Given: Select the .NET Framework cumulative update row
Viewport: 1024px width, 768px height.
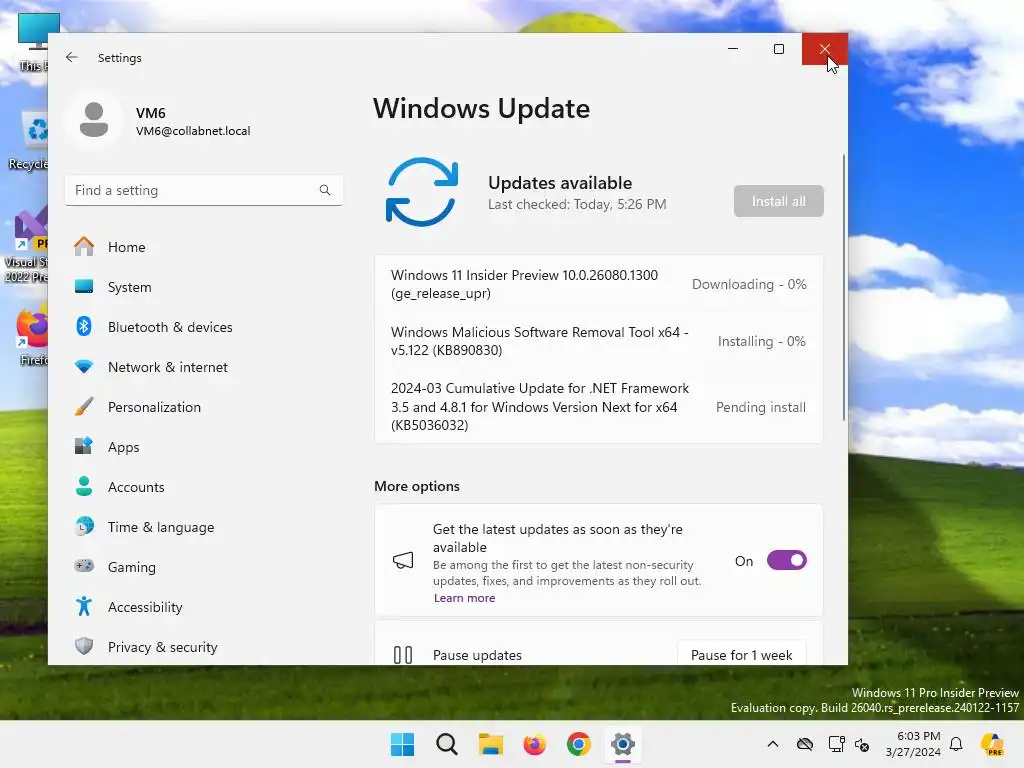Looking at the screenshot, I should [x=598, y=407].
